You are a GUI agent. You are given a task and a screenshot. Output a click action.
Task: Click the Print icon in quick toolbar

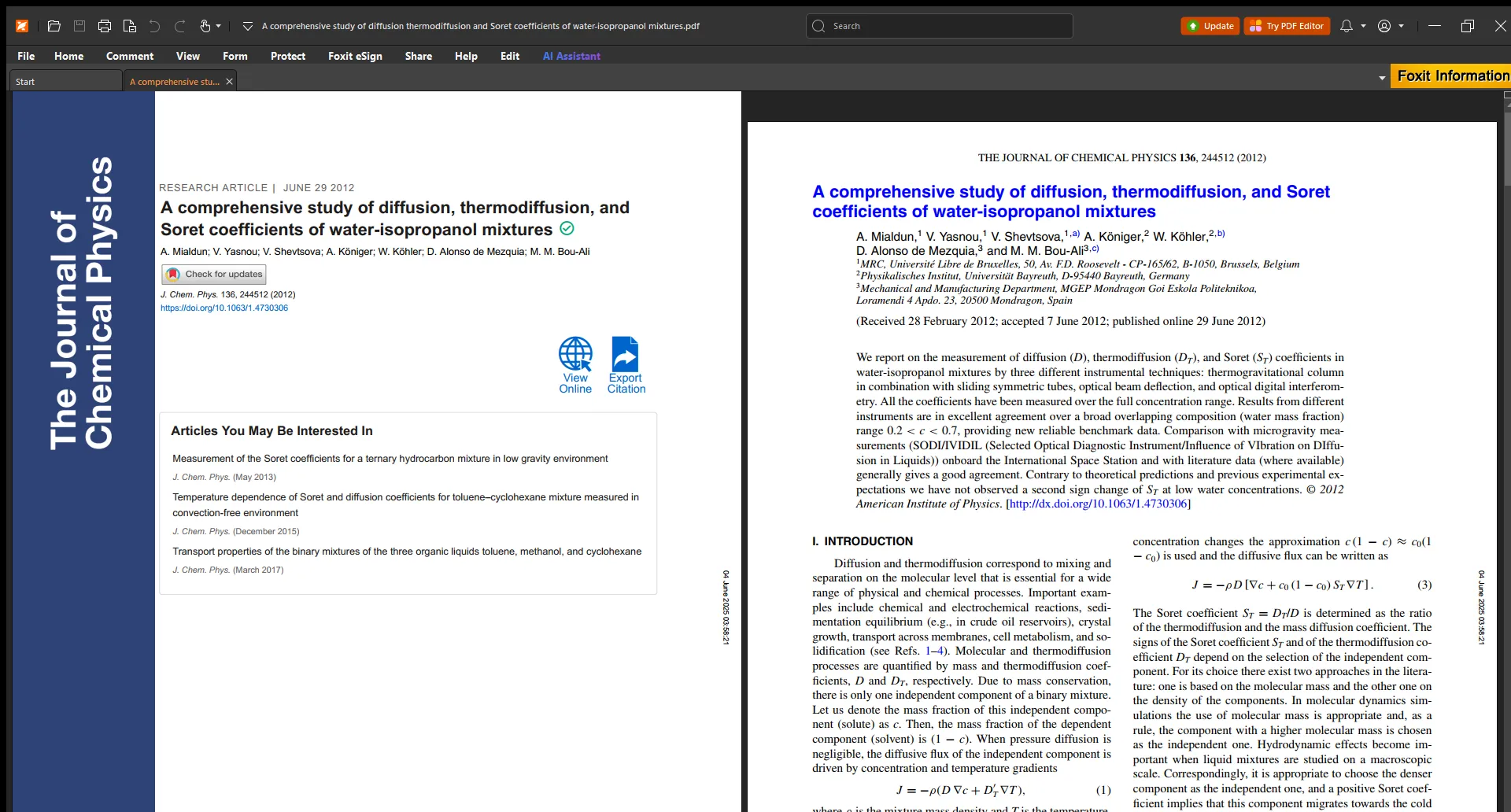(x=104, y=26)
